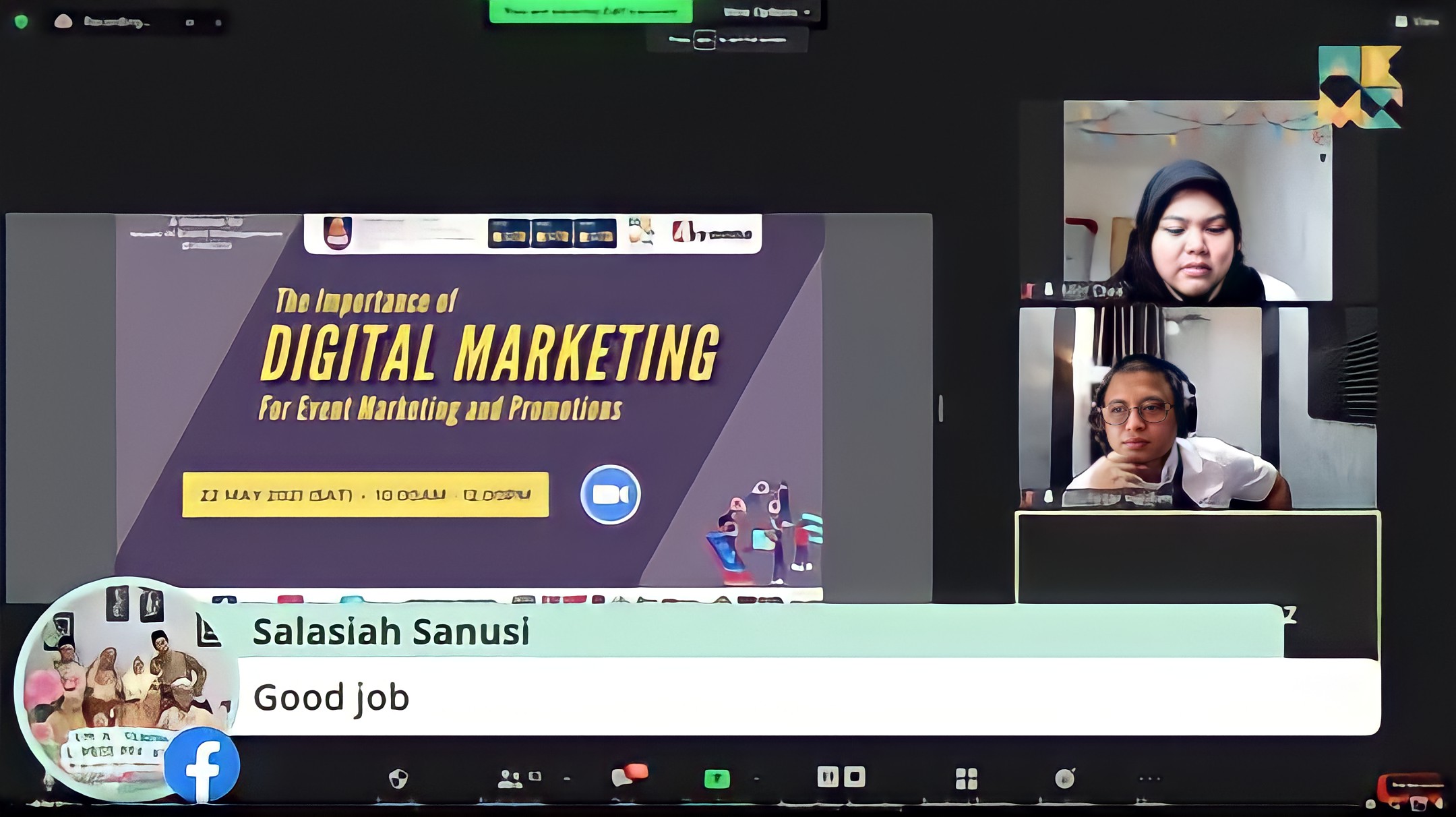Stop recording from the bottom toolbar
This screenshot has width=1456, height=817.
(x=854, y=777)
